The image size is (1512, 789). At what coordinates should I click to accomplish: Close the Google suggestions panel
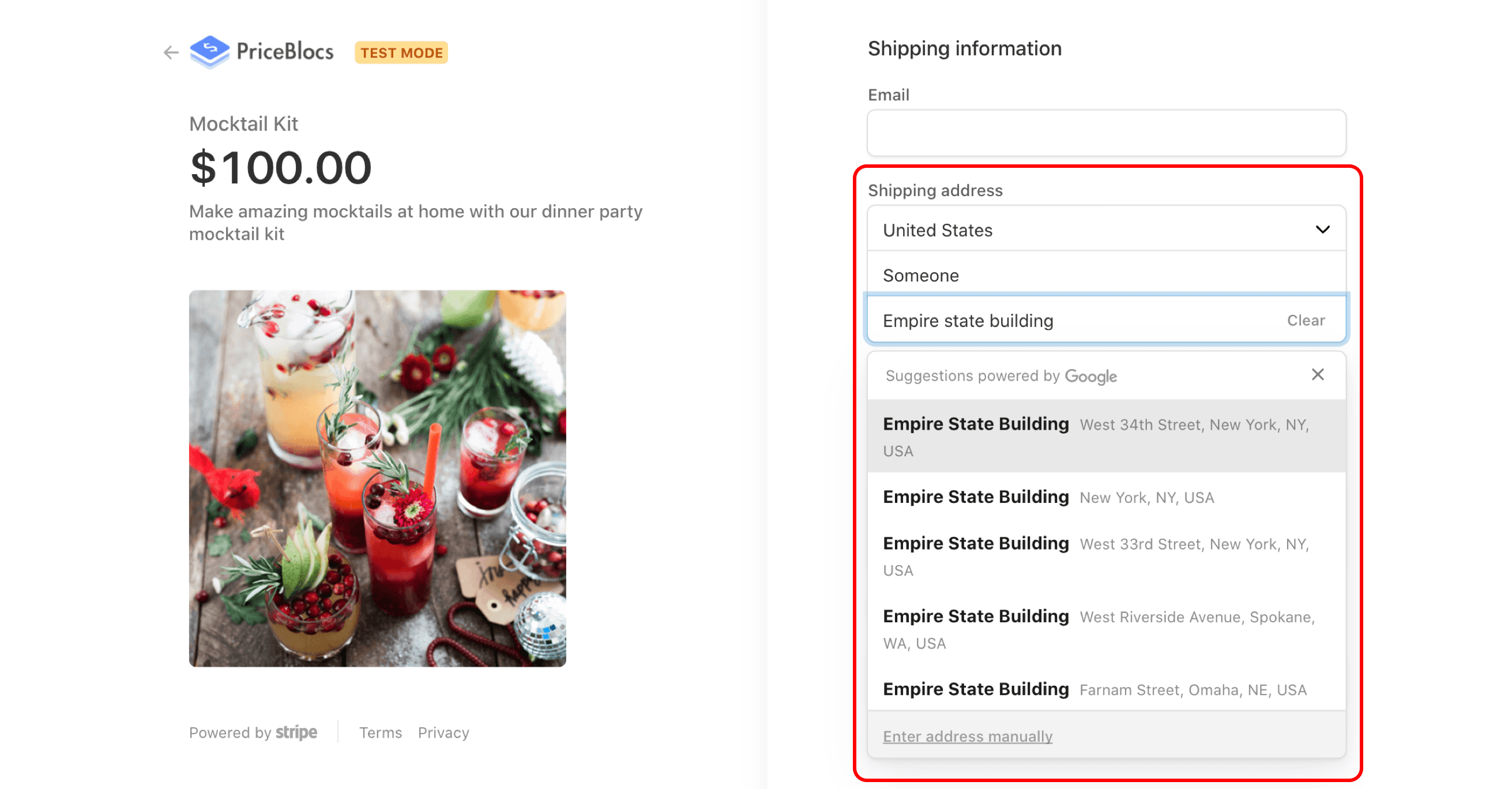click(x=1317, y=374)
